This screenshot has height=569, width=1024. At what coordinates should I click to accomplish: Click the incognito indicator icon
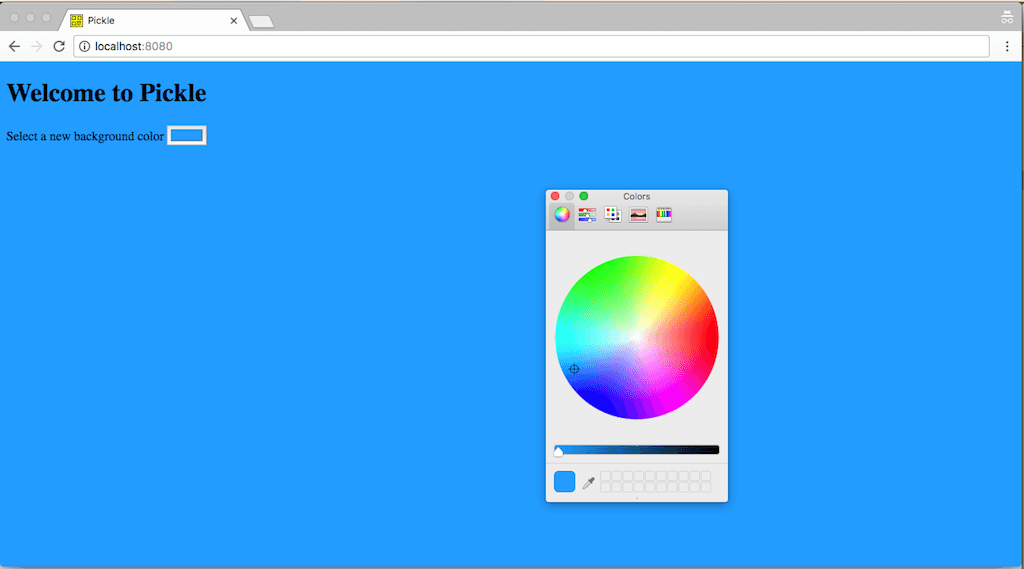[x=1007, y=18]
